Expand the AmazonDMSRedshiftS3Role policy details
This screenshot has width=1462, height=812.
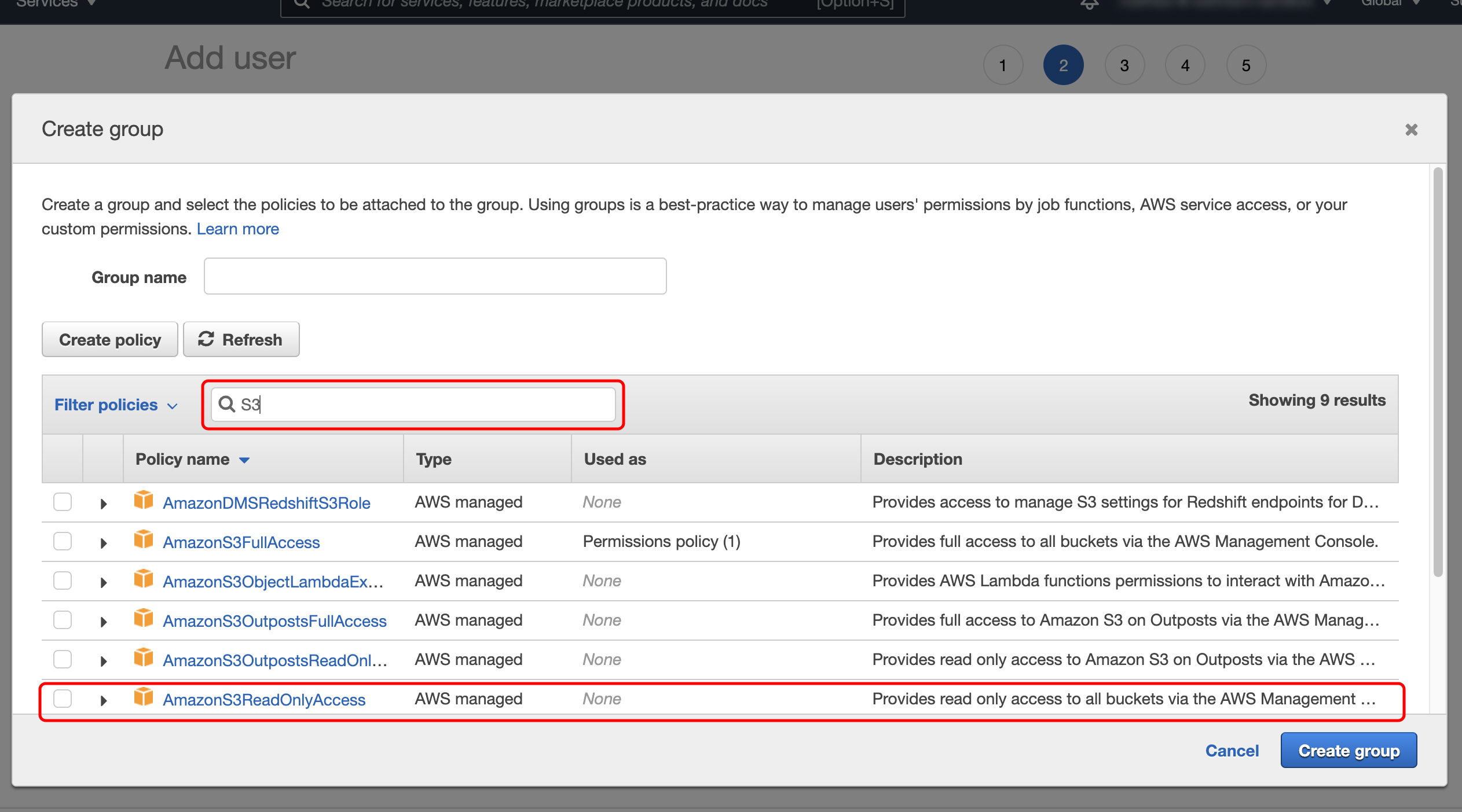click(x=104, y=504)
